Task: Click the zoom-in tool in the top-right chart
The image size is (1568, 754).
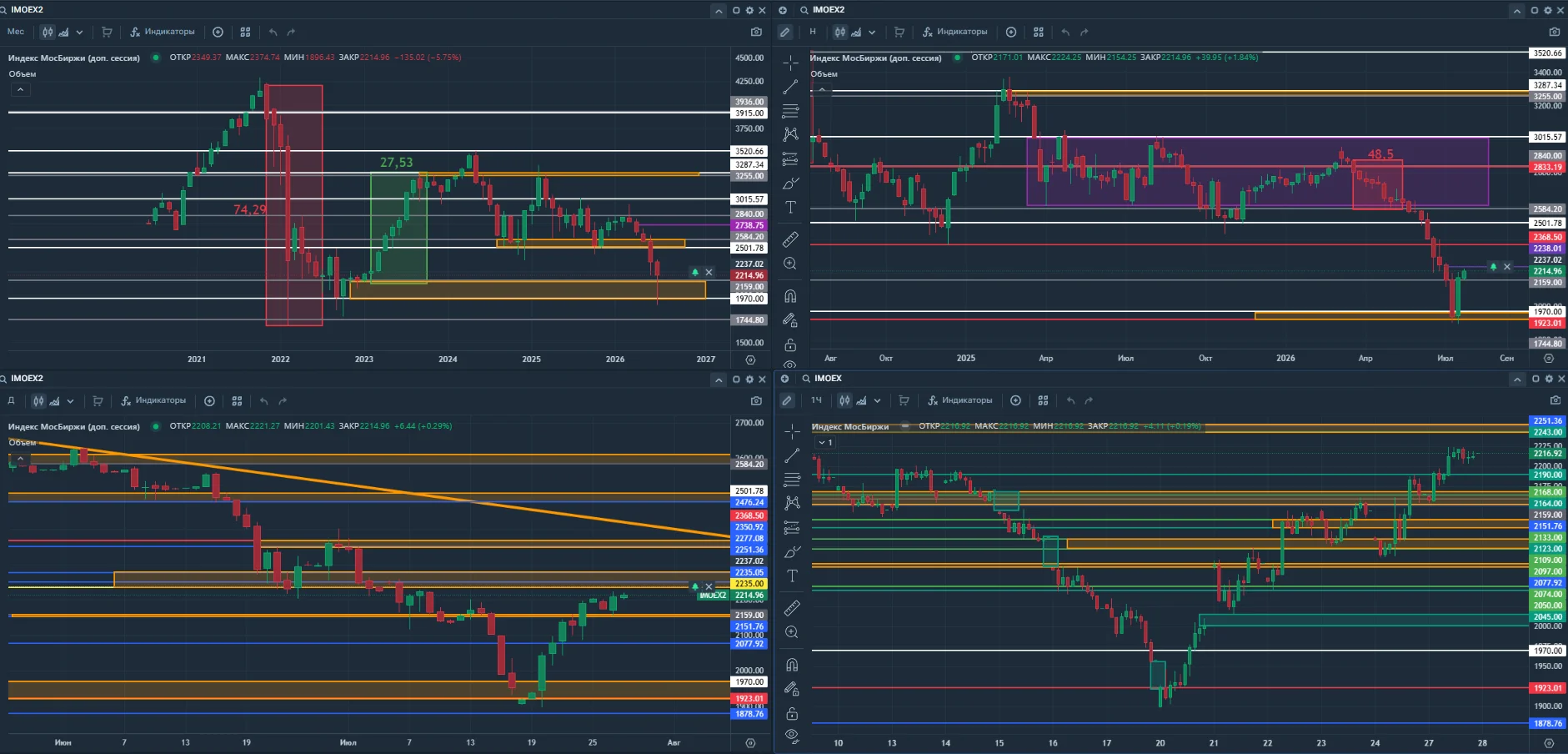Action: pyautogui.click(x=790, y=264)
